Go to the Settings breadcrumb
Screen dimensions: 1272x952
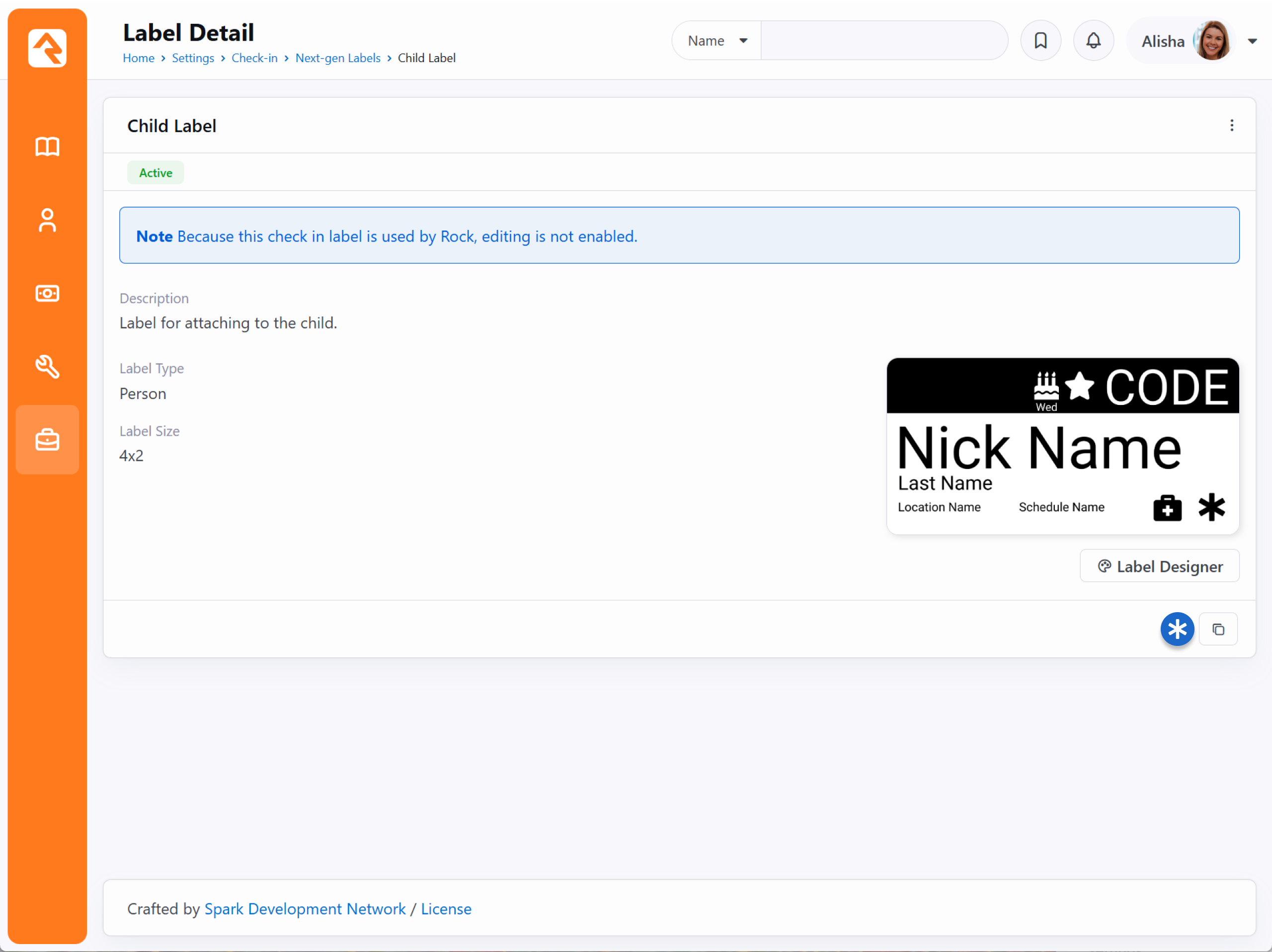coord(193,58)
